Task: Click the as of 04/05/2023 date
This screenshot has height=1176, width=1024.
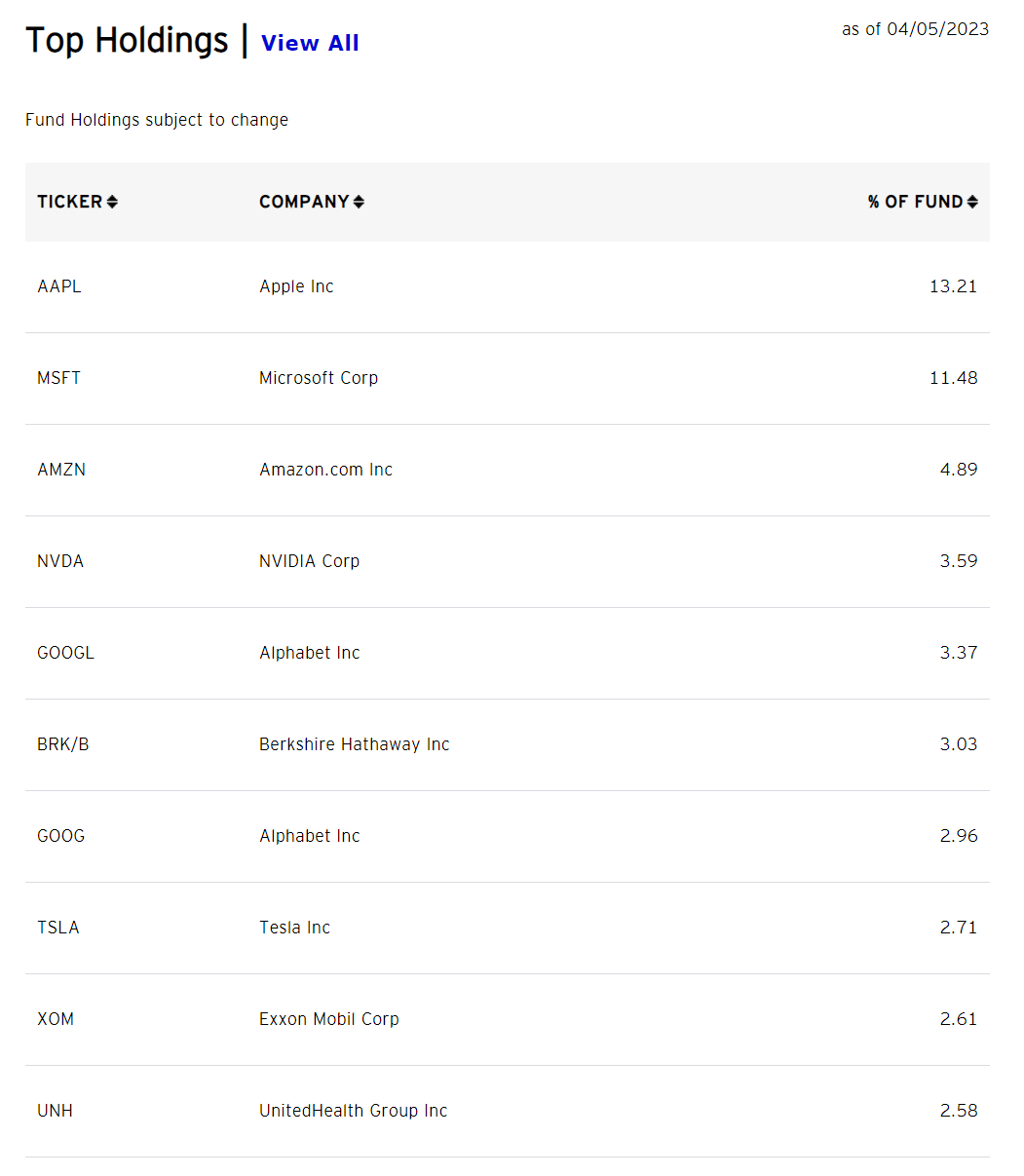Action: pyautogui.click(x=915, y=29)
